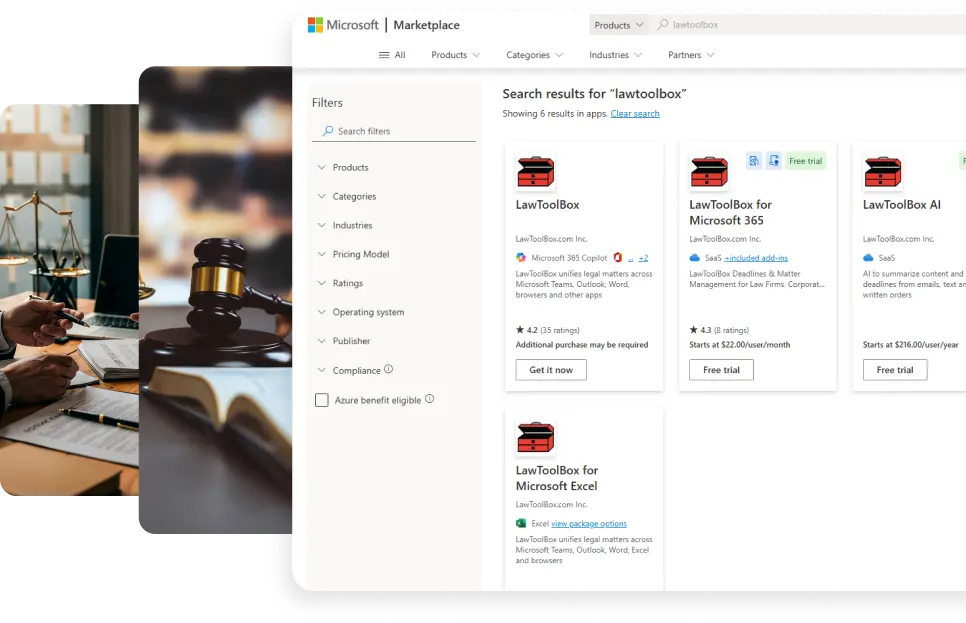Click the (35 ratings) text

(x=559, y=330)
